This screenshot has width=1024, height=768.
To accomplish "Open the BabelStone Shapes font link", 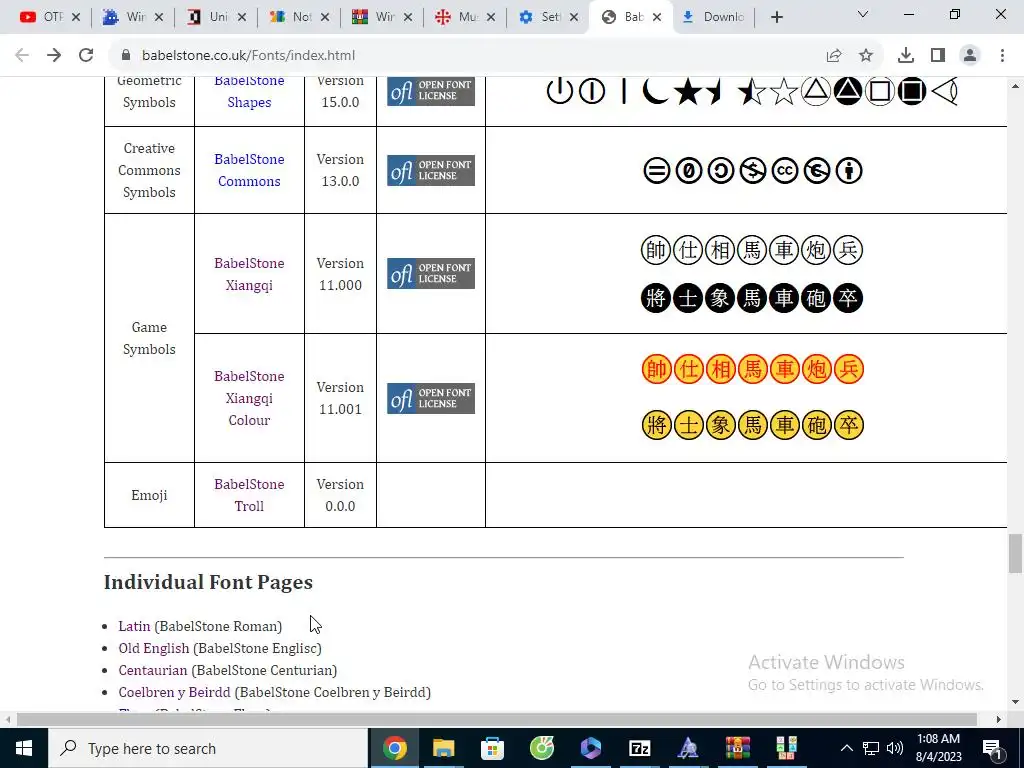I will pos(249,91).
